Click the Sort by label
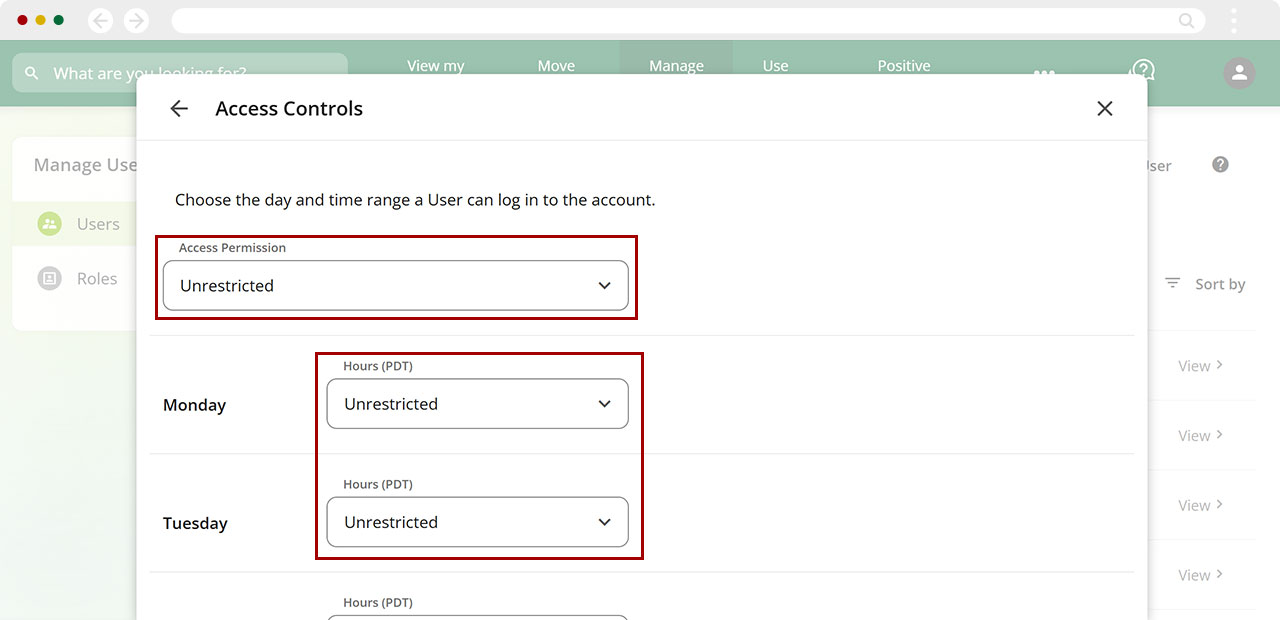Viewport: 1280px width, 620px height. (1220, 284)
